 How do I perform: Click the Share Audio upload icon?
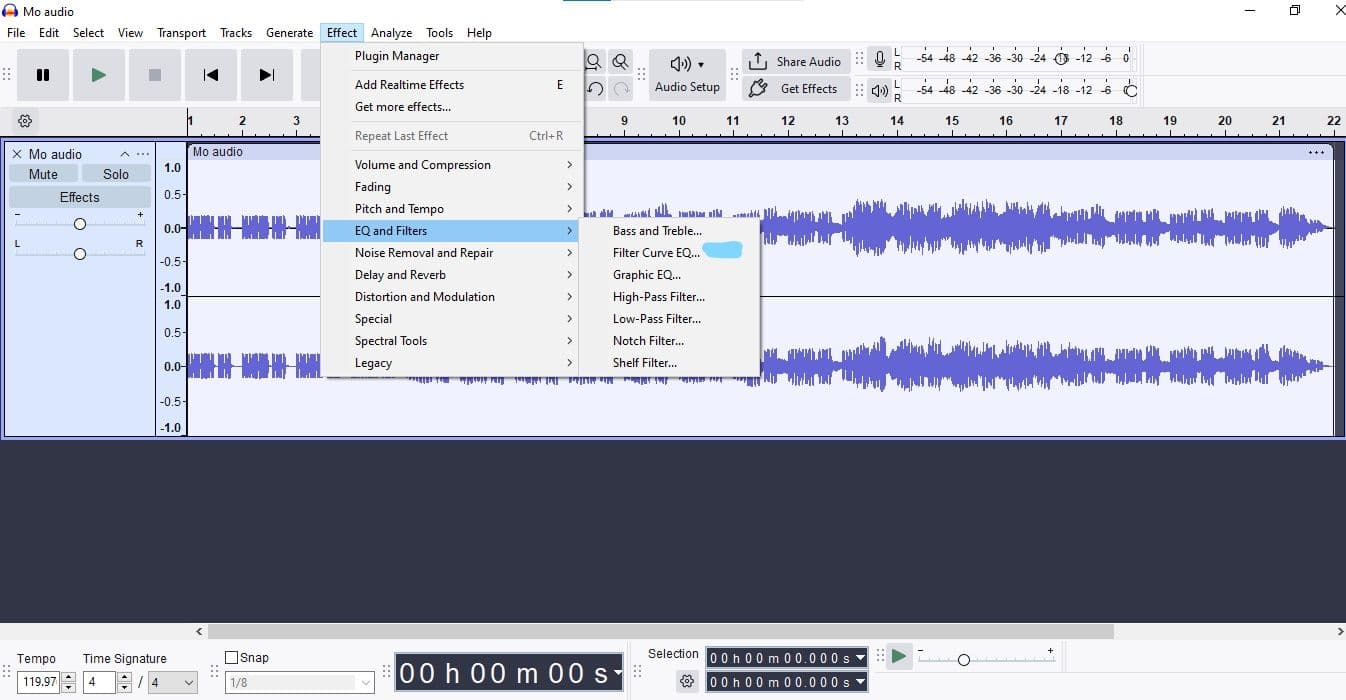click(x=758, y=61)
